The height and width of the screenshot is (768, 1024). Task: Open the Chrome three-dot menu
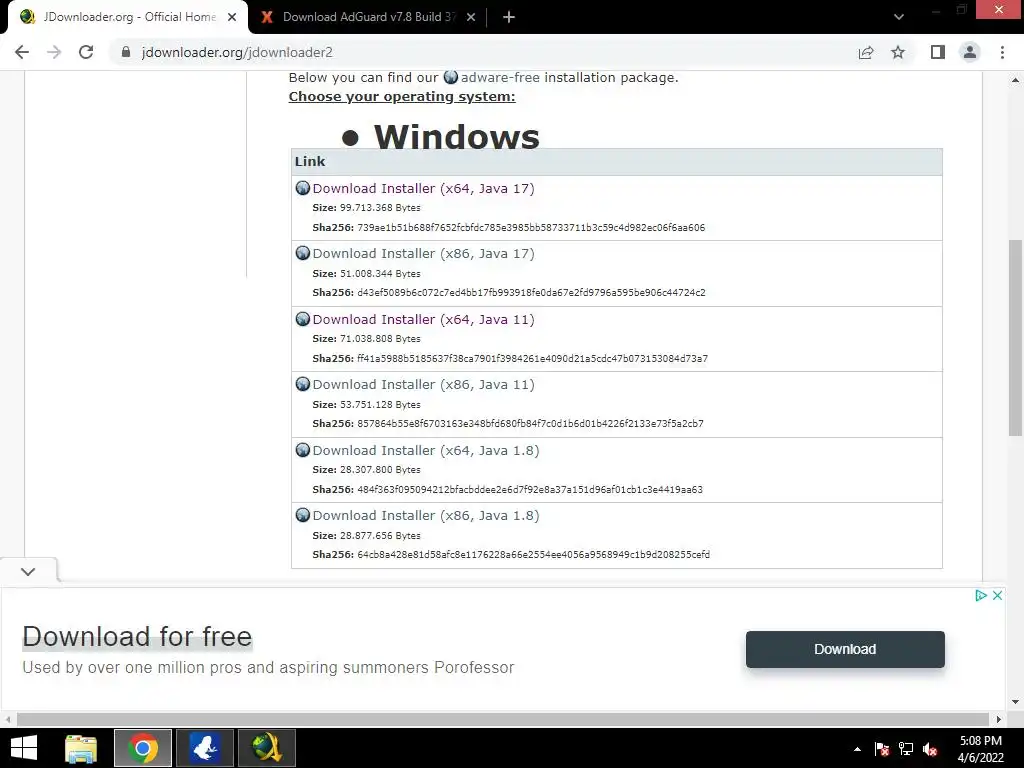1002,52
